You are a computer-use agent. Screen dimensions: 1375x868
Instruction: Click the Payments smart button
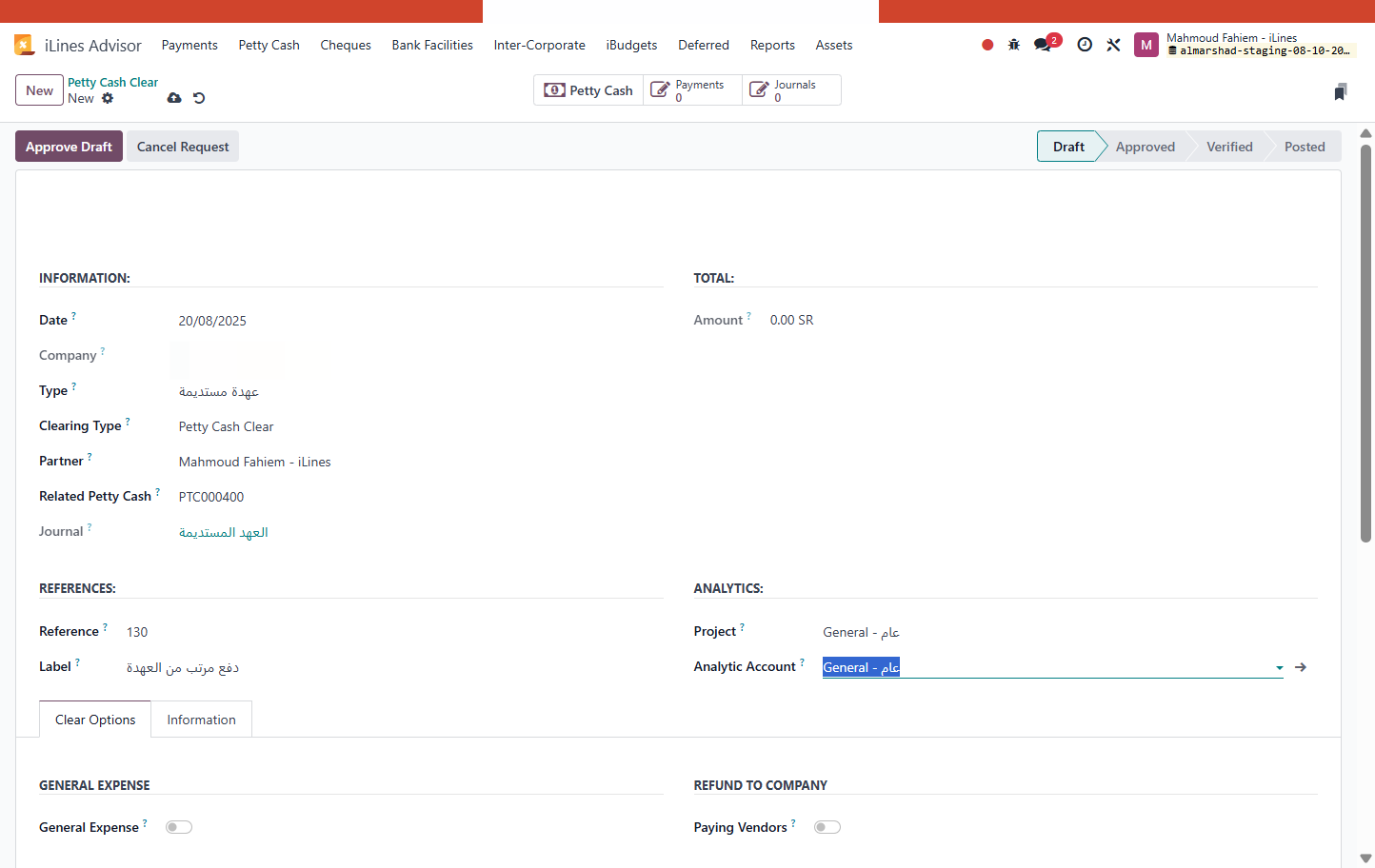coord(692,90)
